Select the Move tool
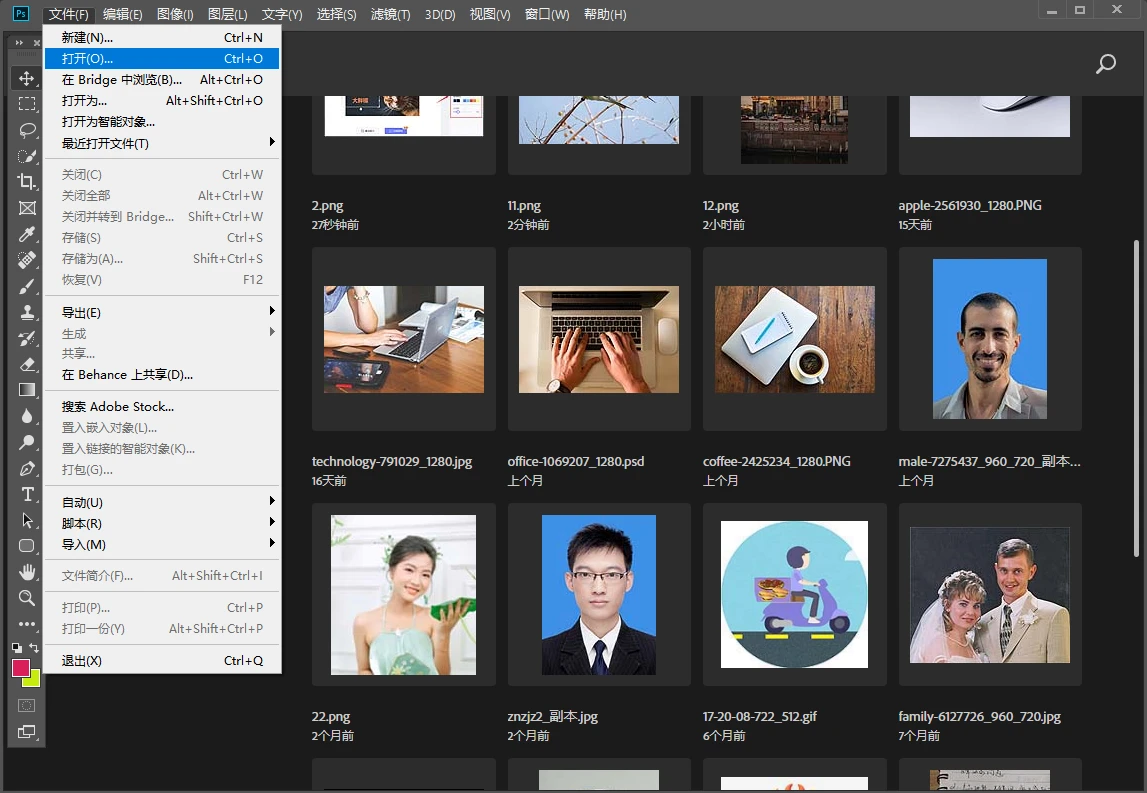 point(27,78)
